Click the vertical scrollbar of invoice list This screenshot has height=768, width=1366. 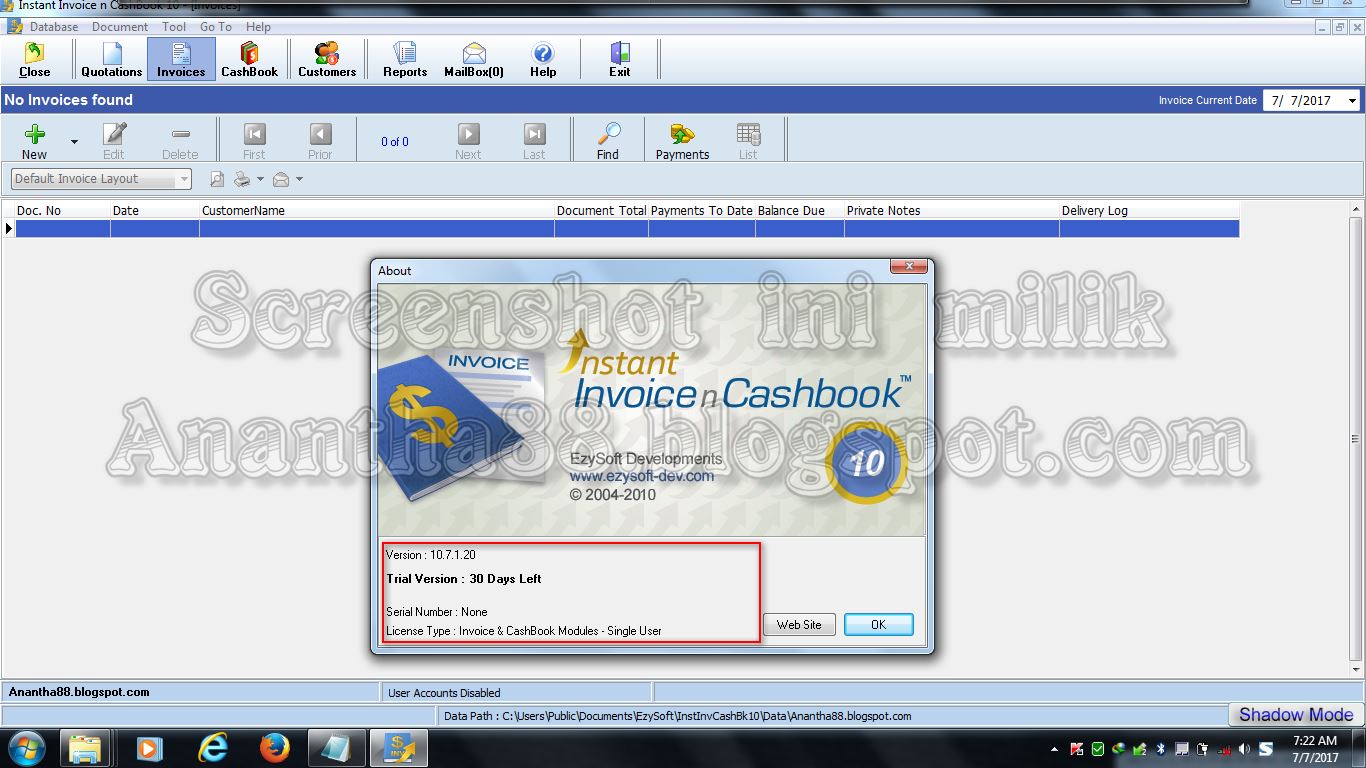(1356, 438)
